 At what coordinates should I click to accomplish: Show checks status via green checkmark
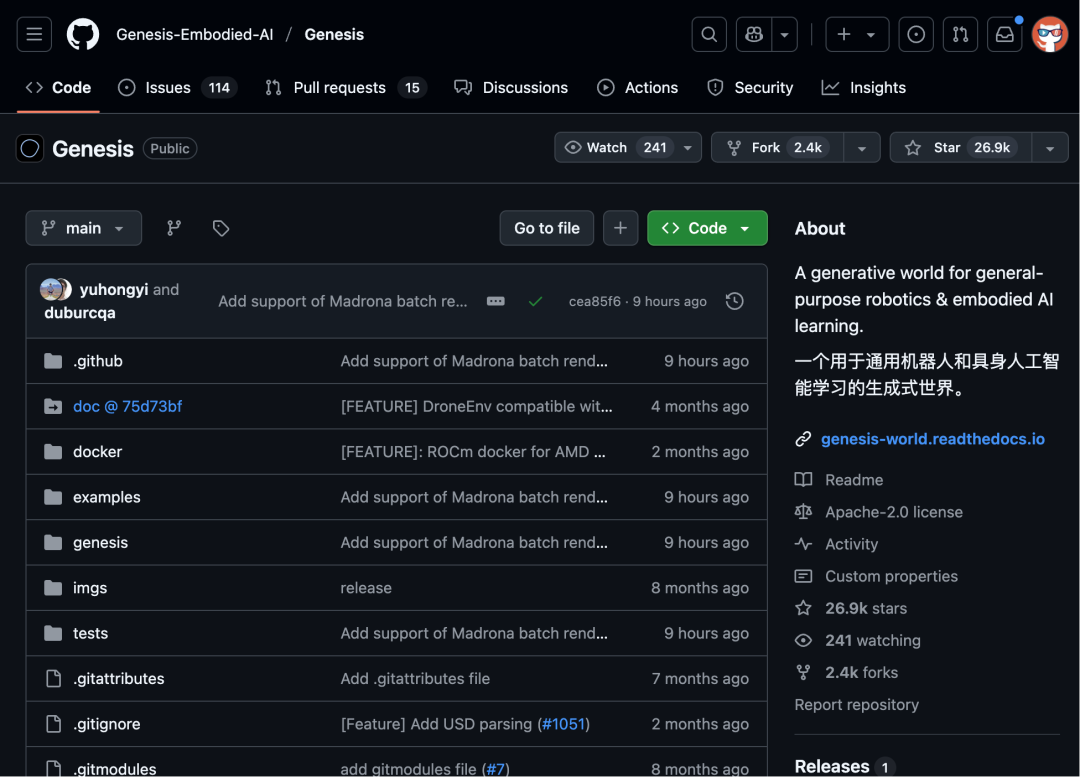535,301
